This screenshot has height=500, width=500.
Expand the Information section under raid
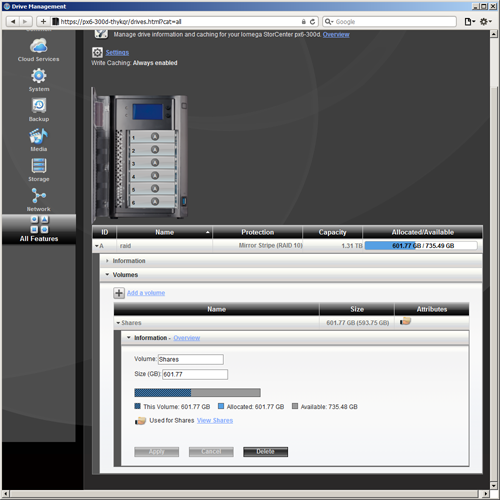click(x=107, y=261)
